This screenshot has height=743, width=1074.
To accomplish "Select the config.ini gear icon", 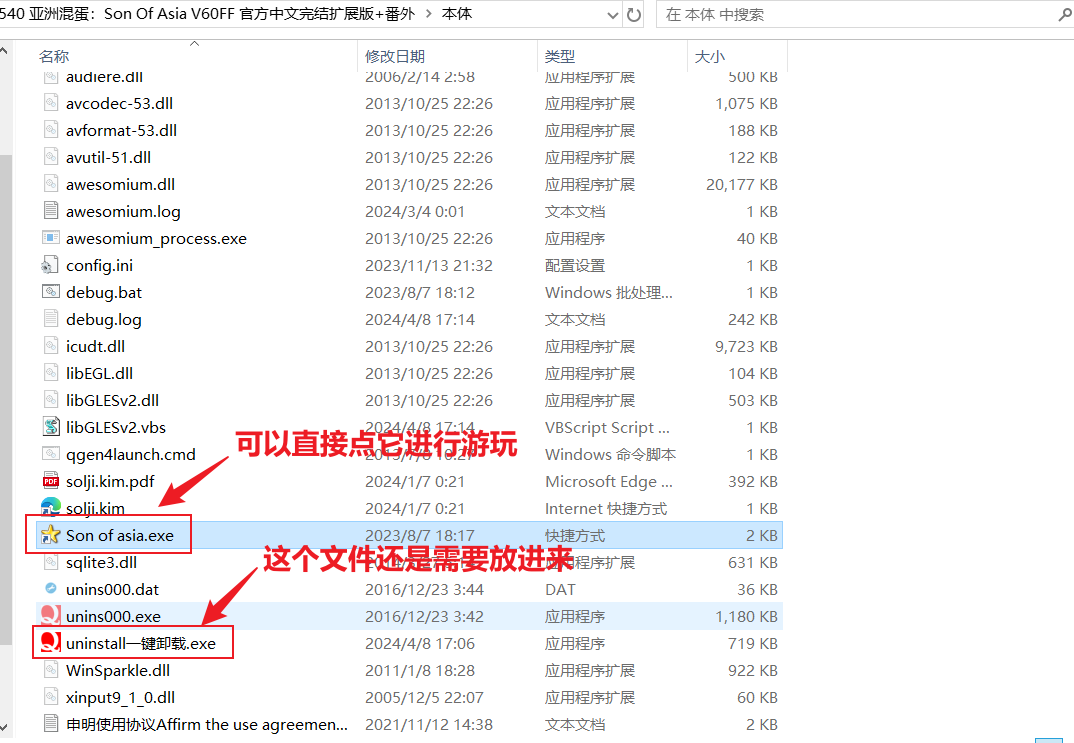I will (x=50, y=266).
